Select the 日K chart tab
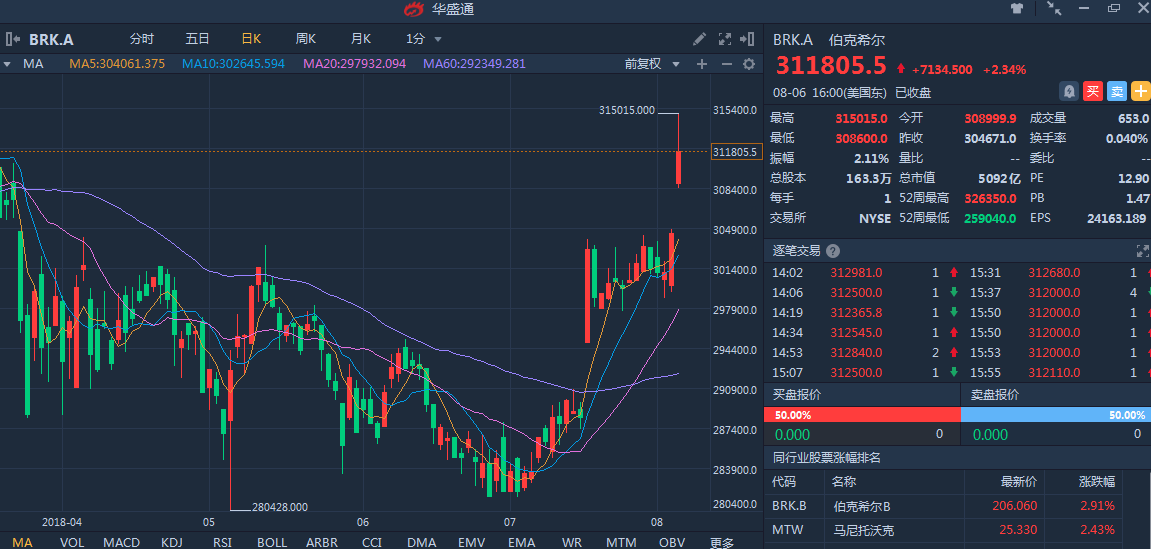 (x=251, y=39)
